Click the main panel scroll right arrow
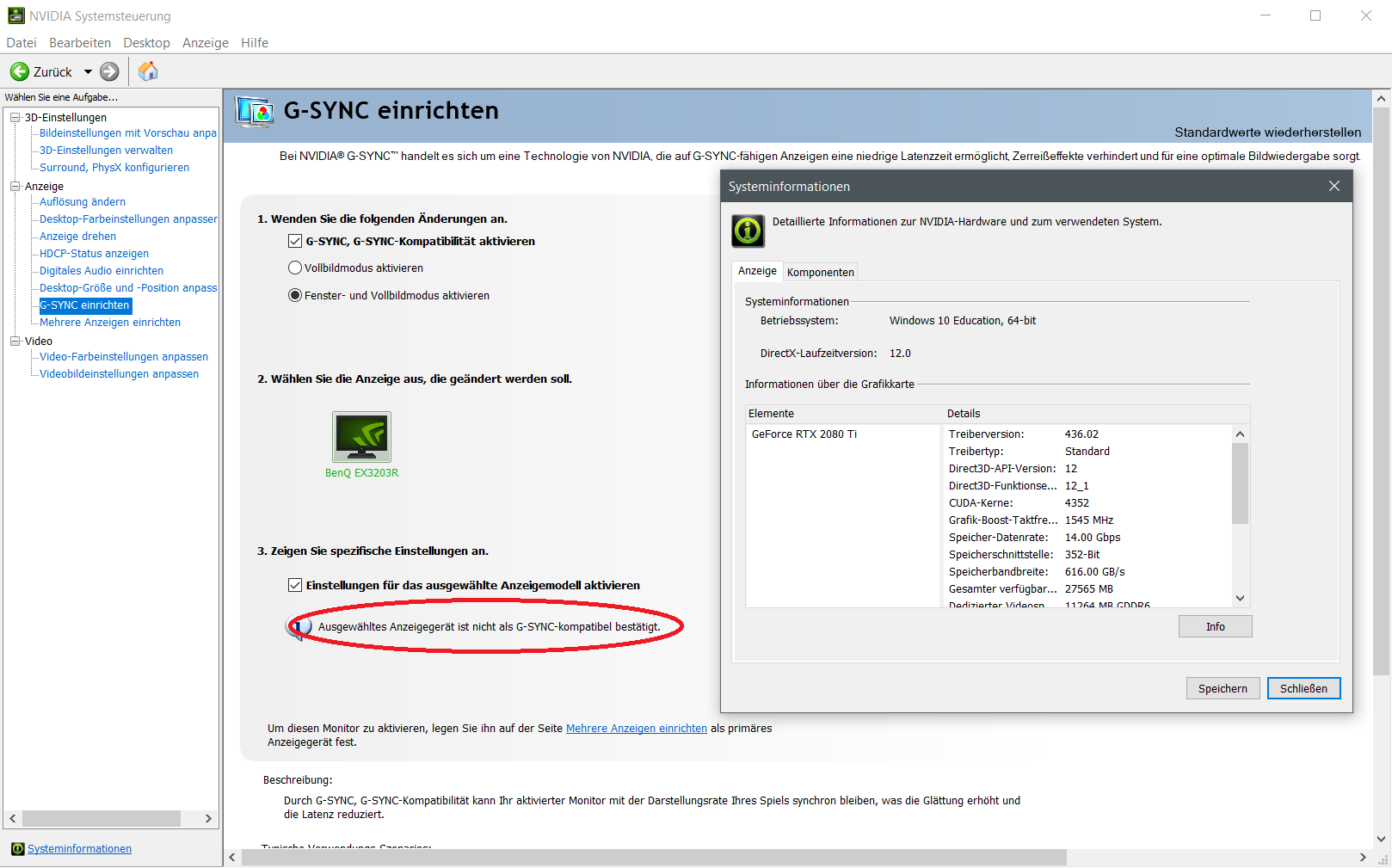This screenshot has height=868, width=1392. pos(1363,858)
